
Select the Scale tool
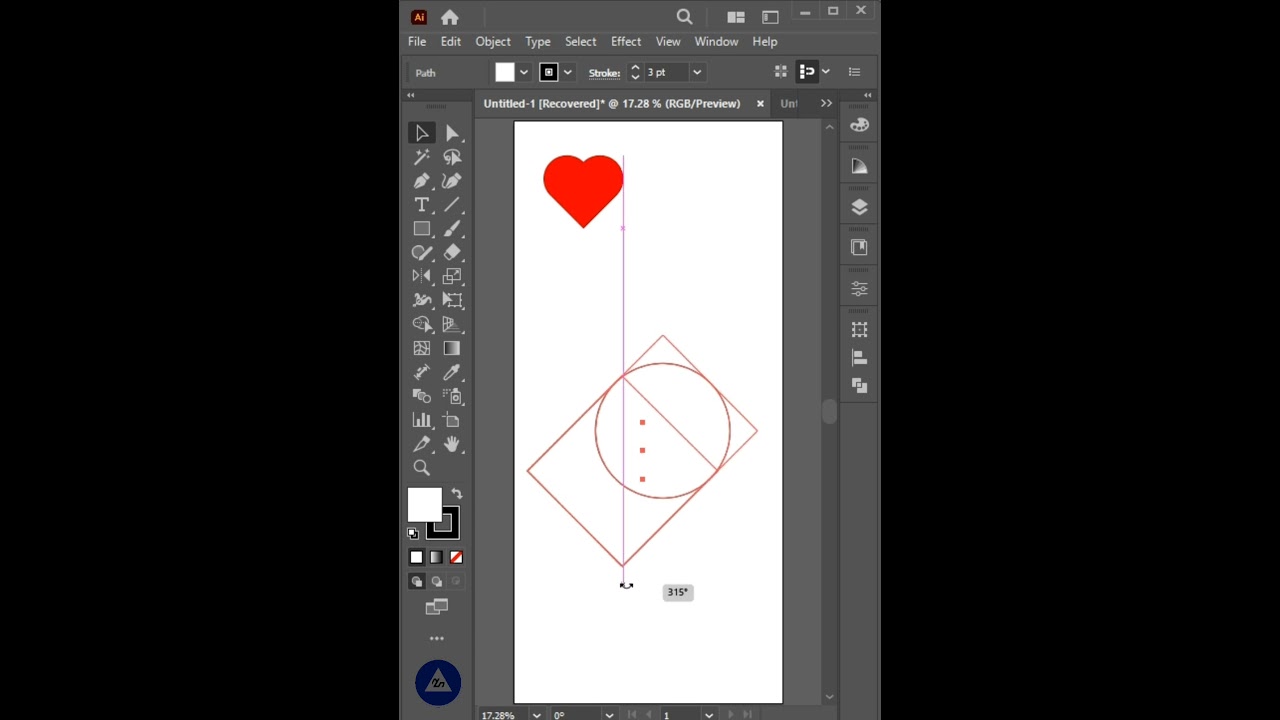click(x=452, y=276)
